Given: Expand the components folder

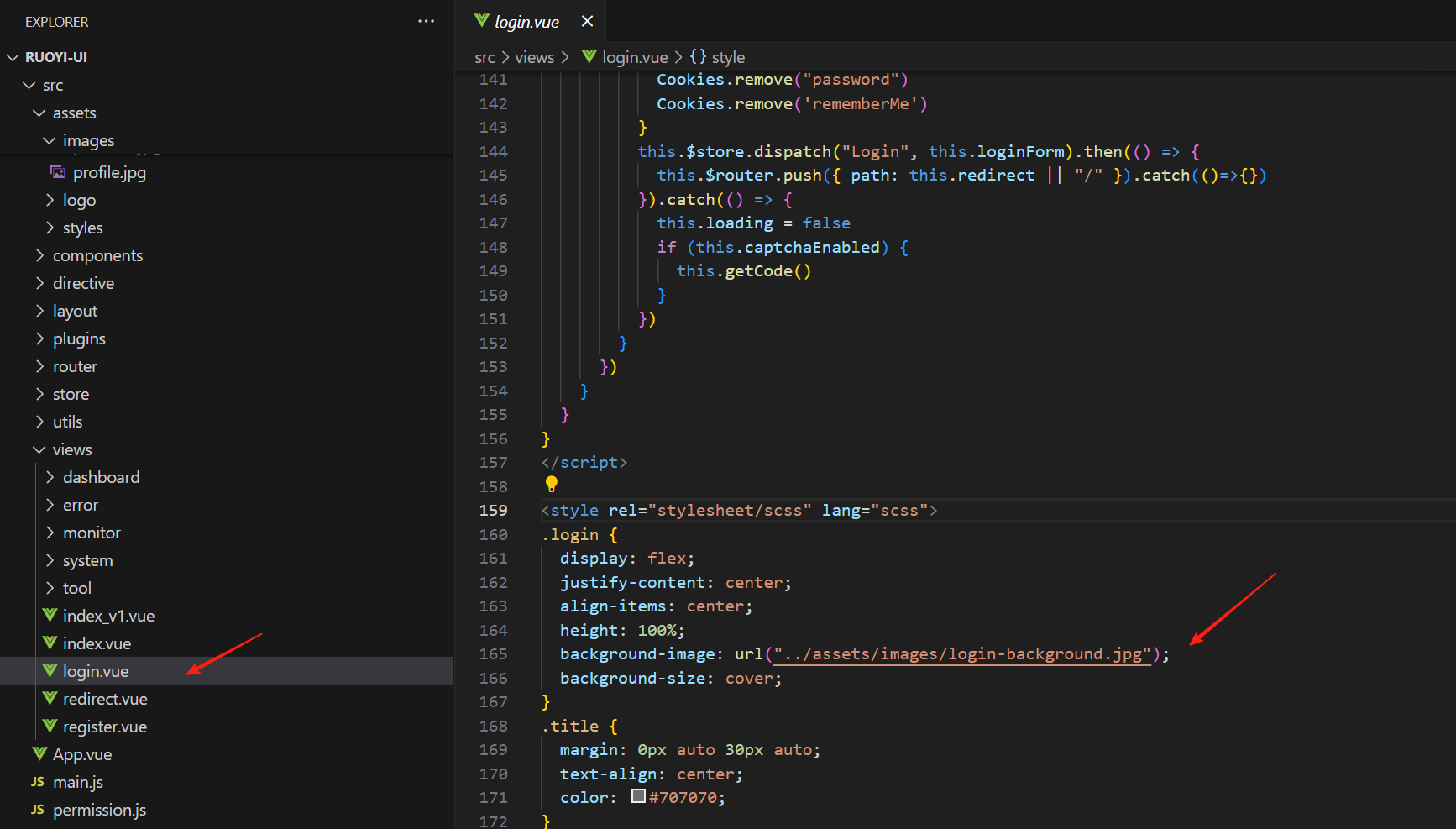Looking at the screenshot, I should [x=97, y=255].
